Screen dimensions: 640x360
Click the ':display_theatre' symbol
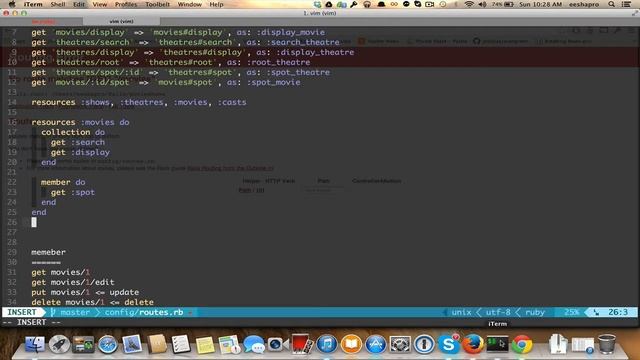coord(315,52)
